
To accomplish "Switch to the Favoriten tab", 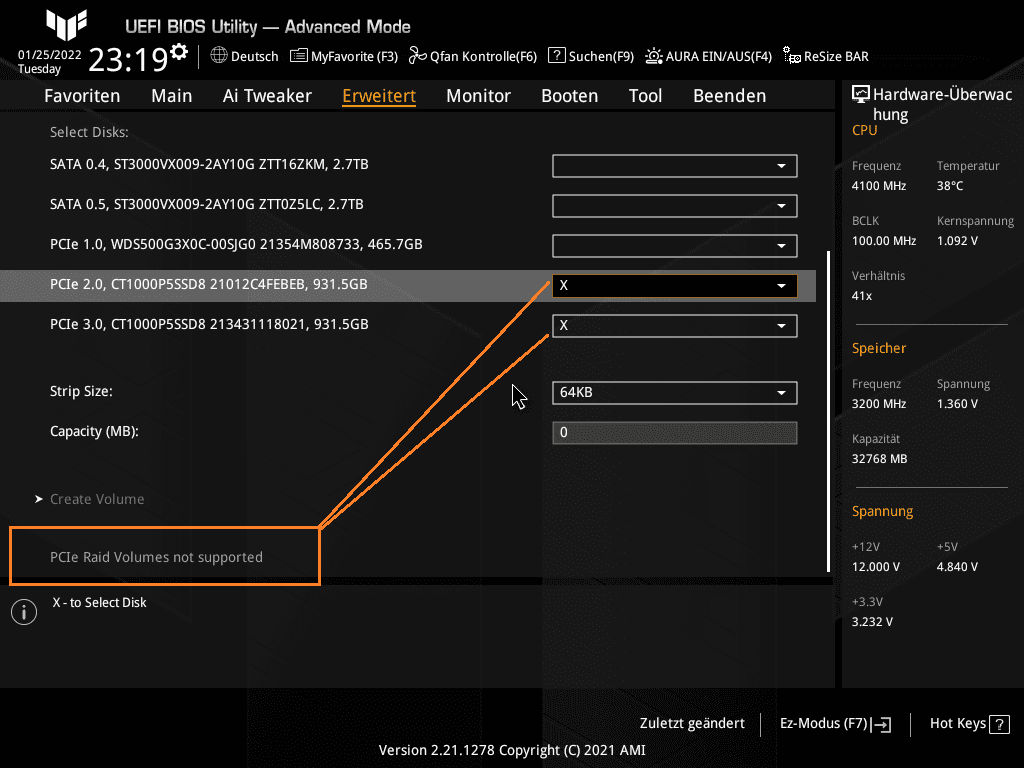I will pyautogui.click(x=82, y=95).
